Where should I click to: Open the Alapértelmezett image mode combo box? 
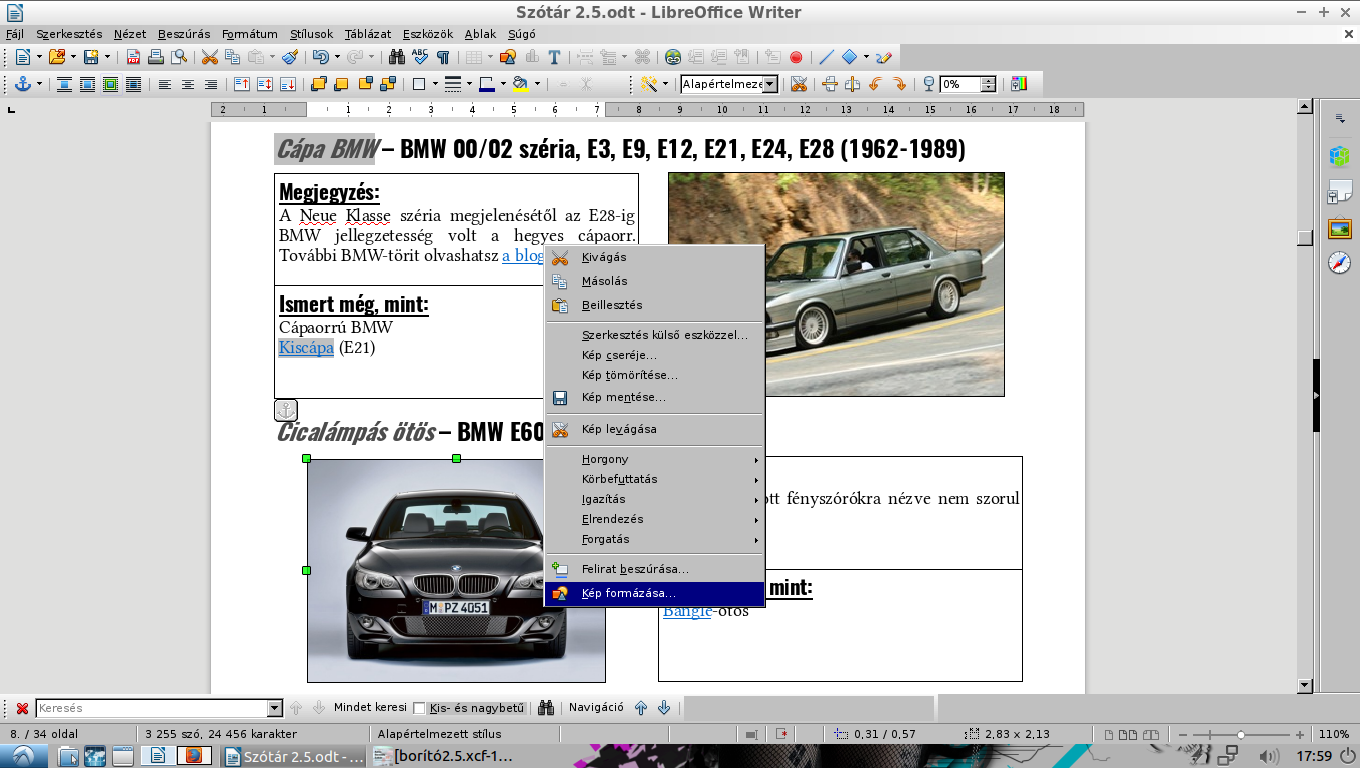click(x=729, y=84)
